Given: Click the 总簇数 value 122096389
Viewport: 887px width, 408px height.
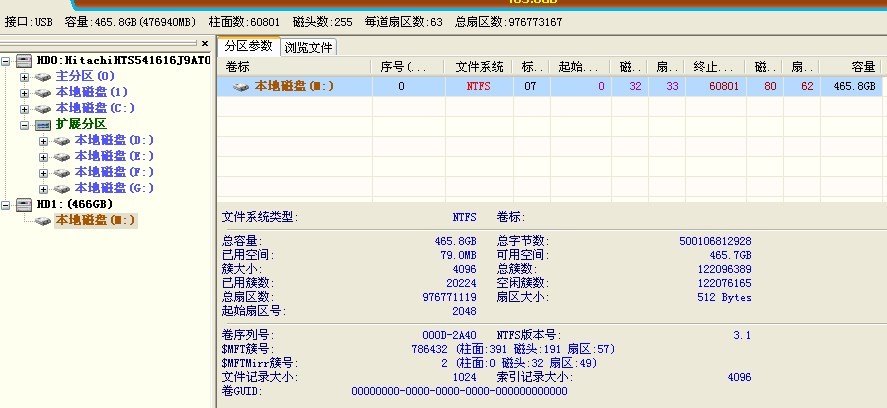Looking at the screenshot, I should 724,269.
